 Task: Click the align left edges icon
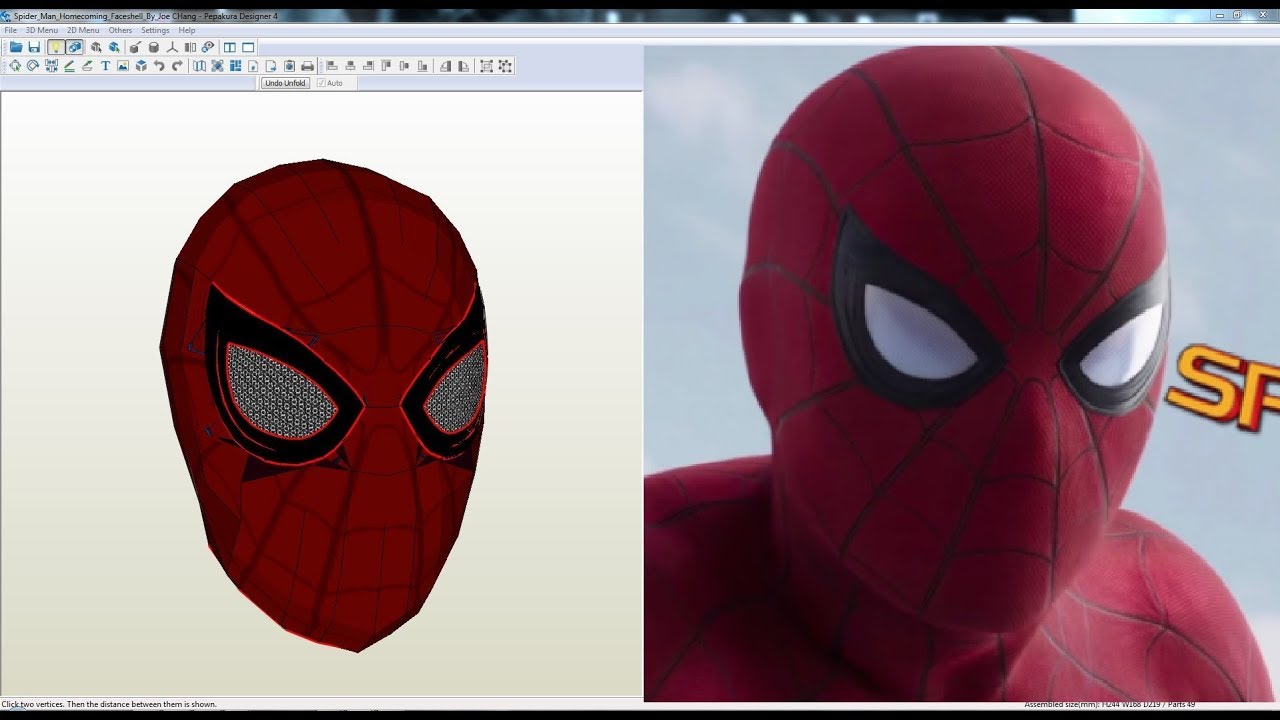pyautogui.click(x=332, y=66)
